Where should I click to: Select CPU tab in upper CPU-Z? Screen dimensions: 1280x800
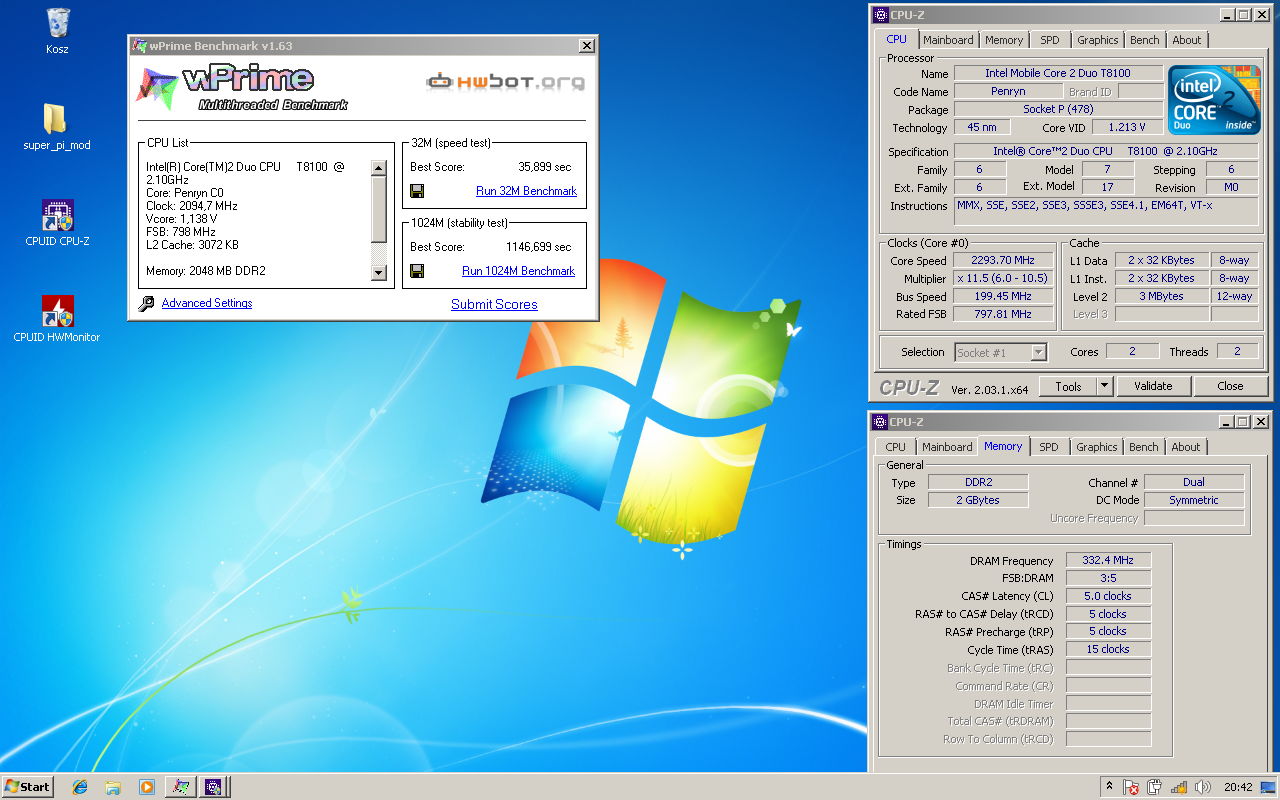897,39
